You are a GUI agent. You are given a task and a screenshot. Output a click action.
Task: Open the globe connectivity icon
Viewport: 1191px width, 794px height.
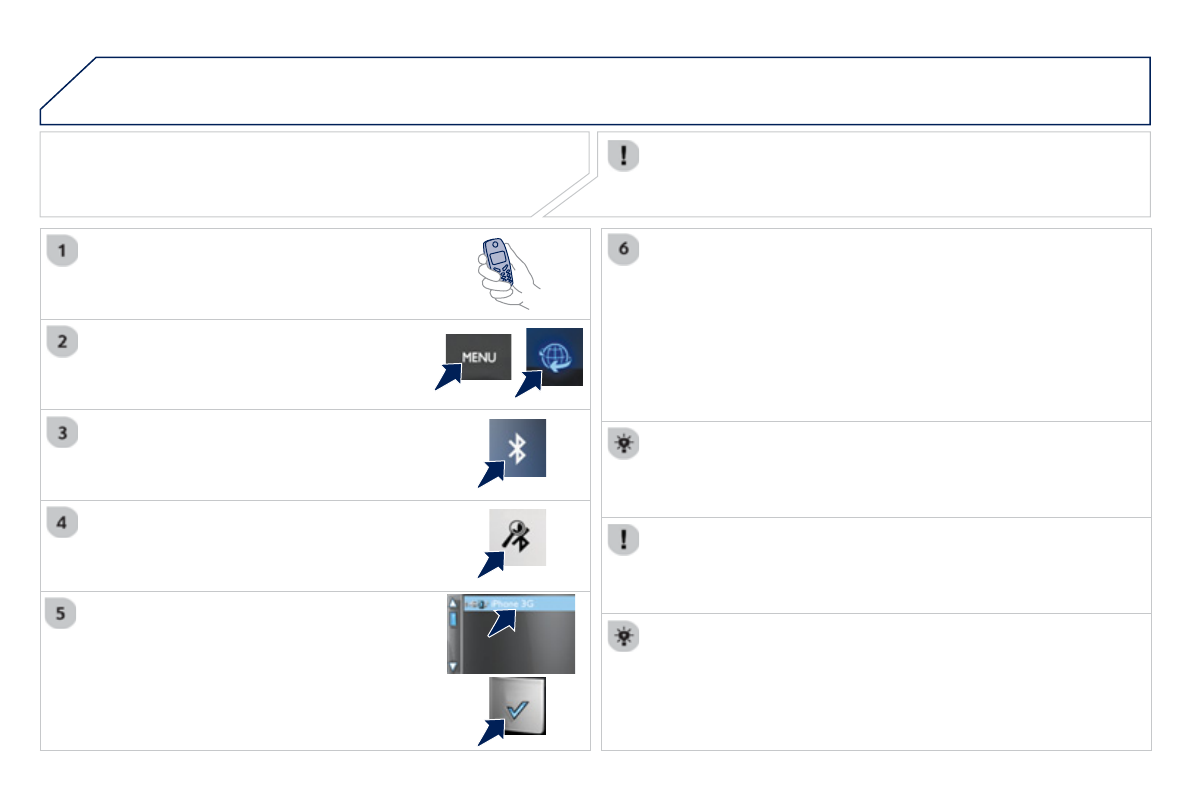point(555,356)
